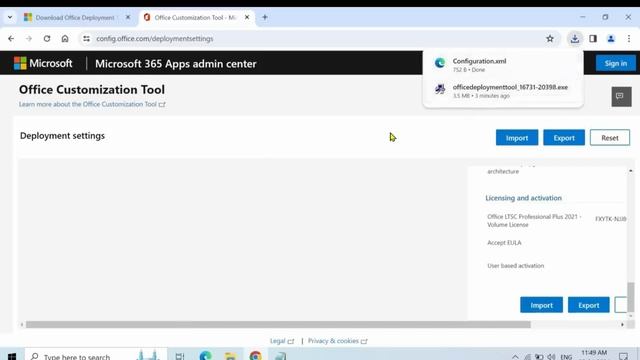Click the Sign in button
The image size is (640, 360).
point(616,63)
